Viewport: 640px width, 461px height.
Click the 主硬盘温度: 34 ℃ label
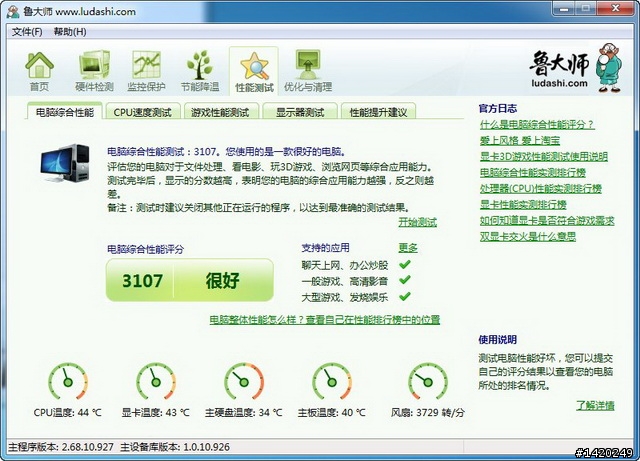[243, 413]
